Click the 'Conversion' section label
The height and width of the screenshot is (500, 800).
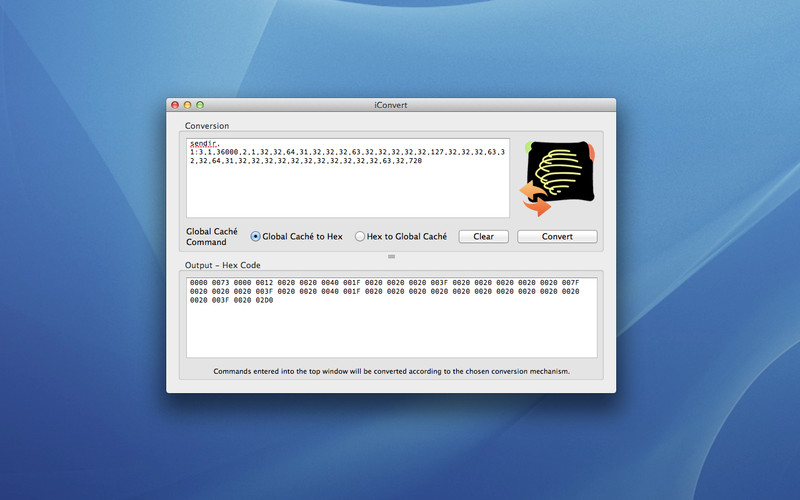click(207, 126)
